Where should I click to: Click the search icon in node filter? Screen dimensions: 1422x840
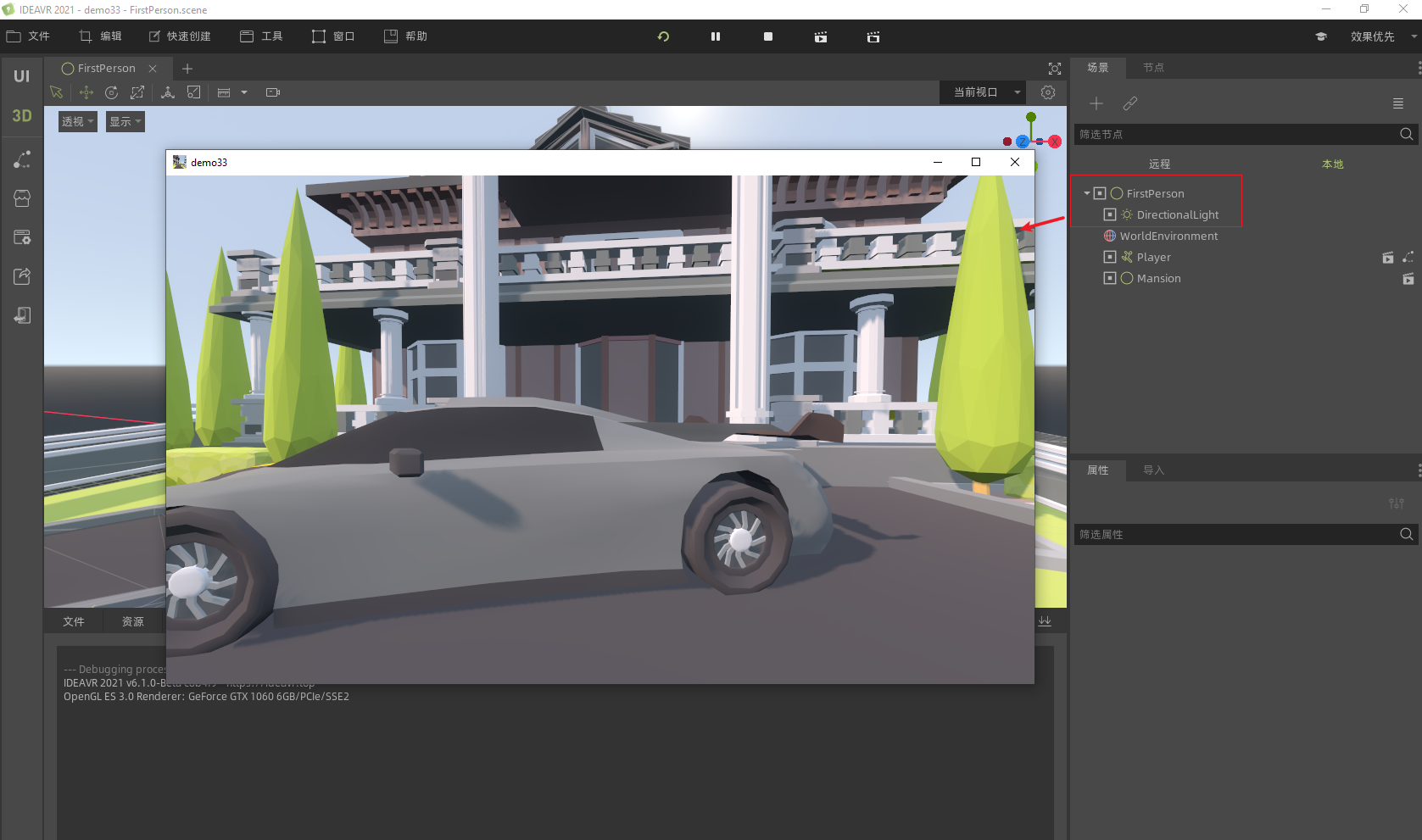click(x=1407, y=134)
